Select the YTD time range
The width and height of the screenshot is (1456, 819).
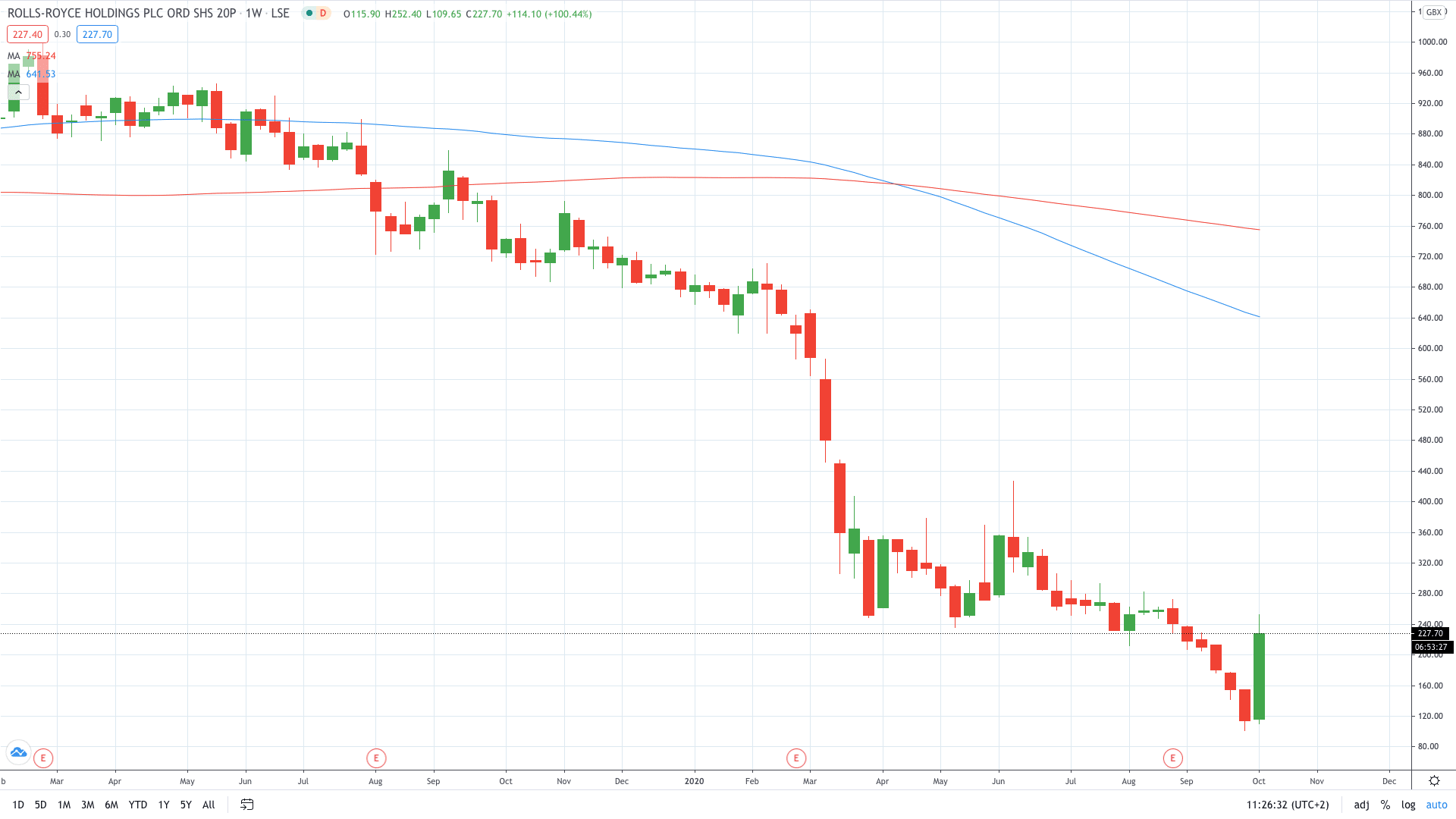[138, 805]
